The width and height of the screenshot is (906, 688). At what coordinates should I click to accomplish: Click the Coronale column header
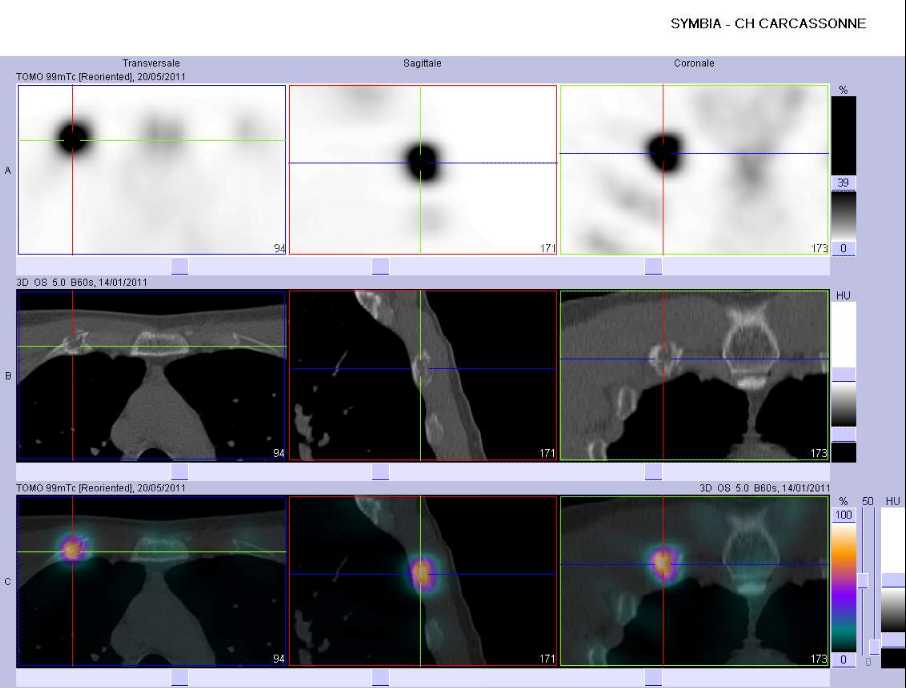[694, 63]
